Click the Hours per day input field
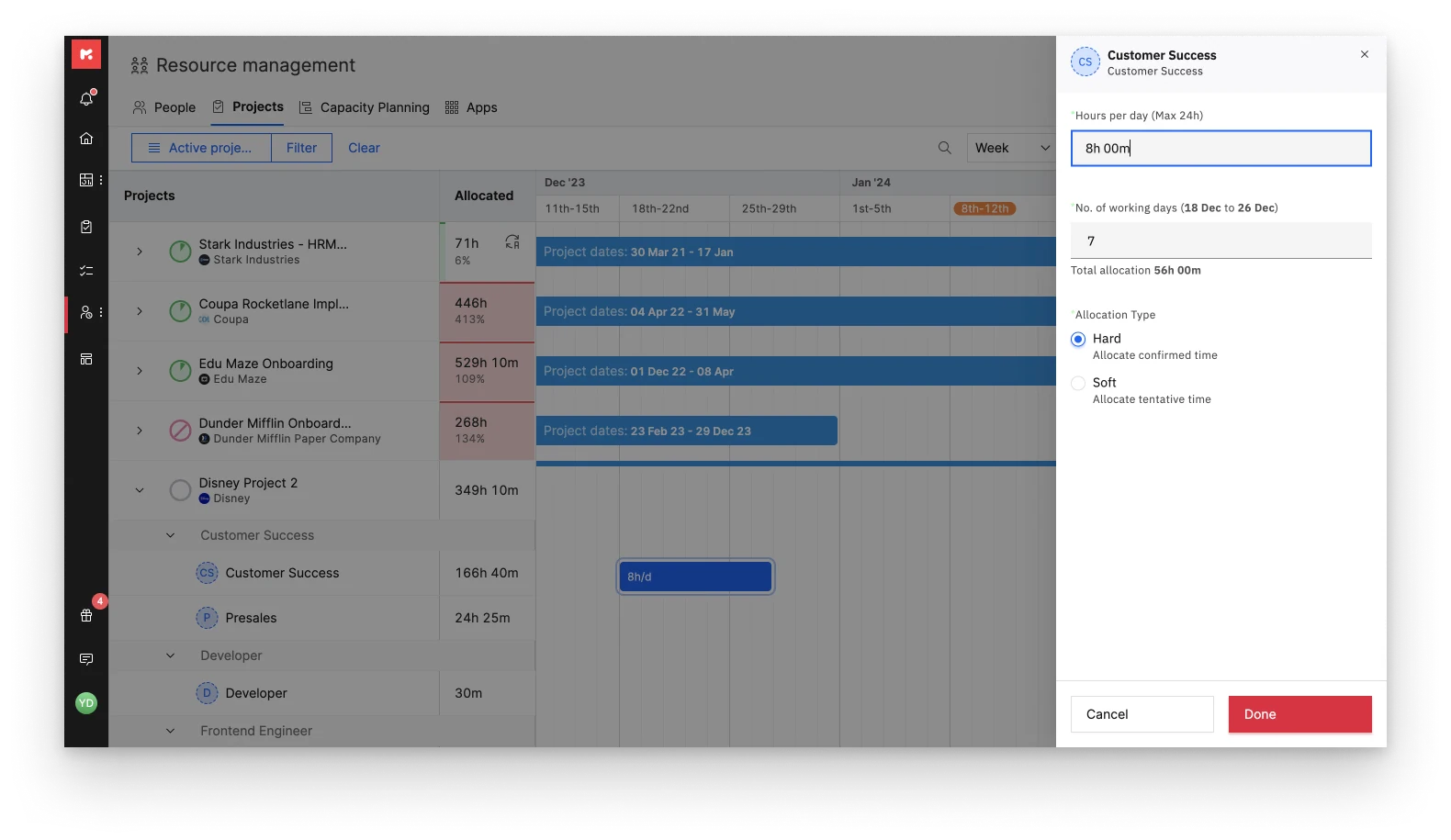Image resolution: width=1451 pixels, height=840 pixels. (1221, 148)
